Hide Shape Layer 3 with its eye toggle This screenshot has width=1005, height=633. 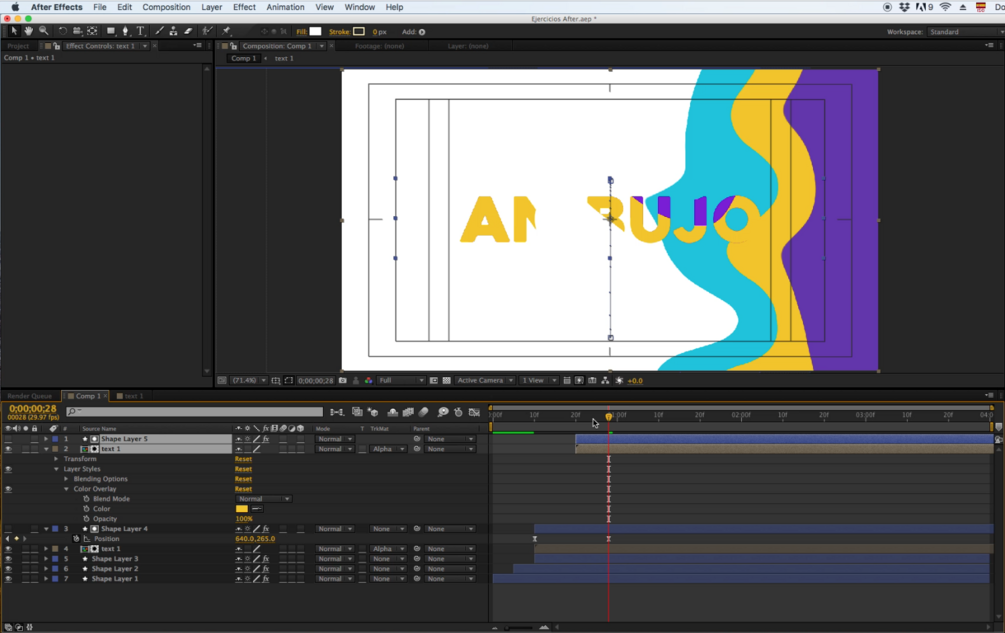7,559
